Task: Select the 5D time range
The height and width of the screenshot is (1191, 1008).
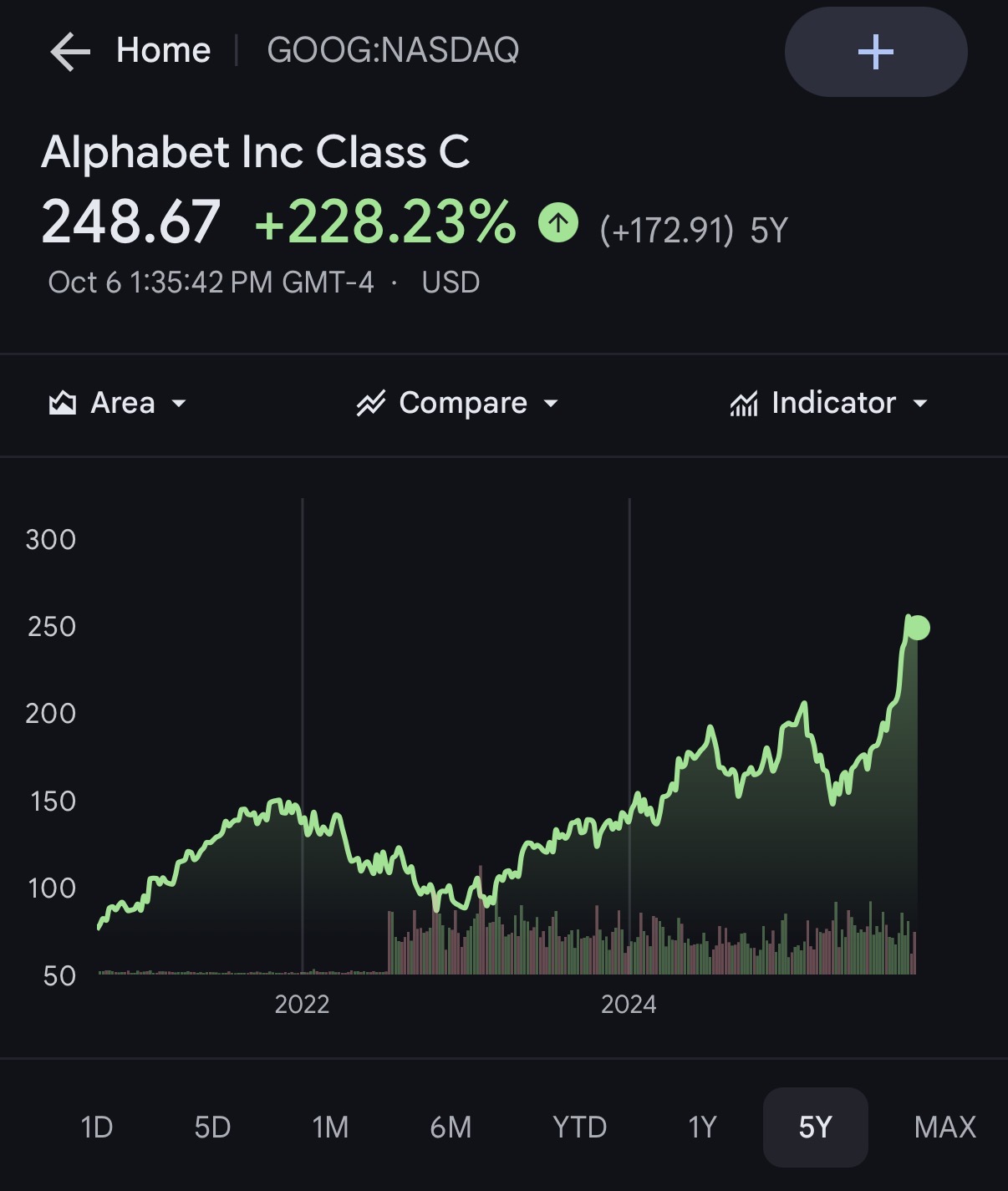Action: click(212, 1127)
